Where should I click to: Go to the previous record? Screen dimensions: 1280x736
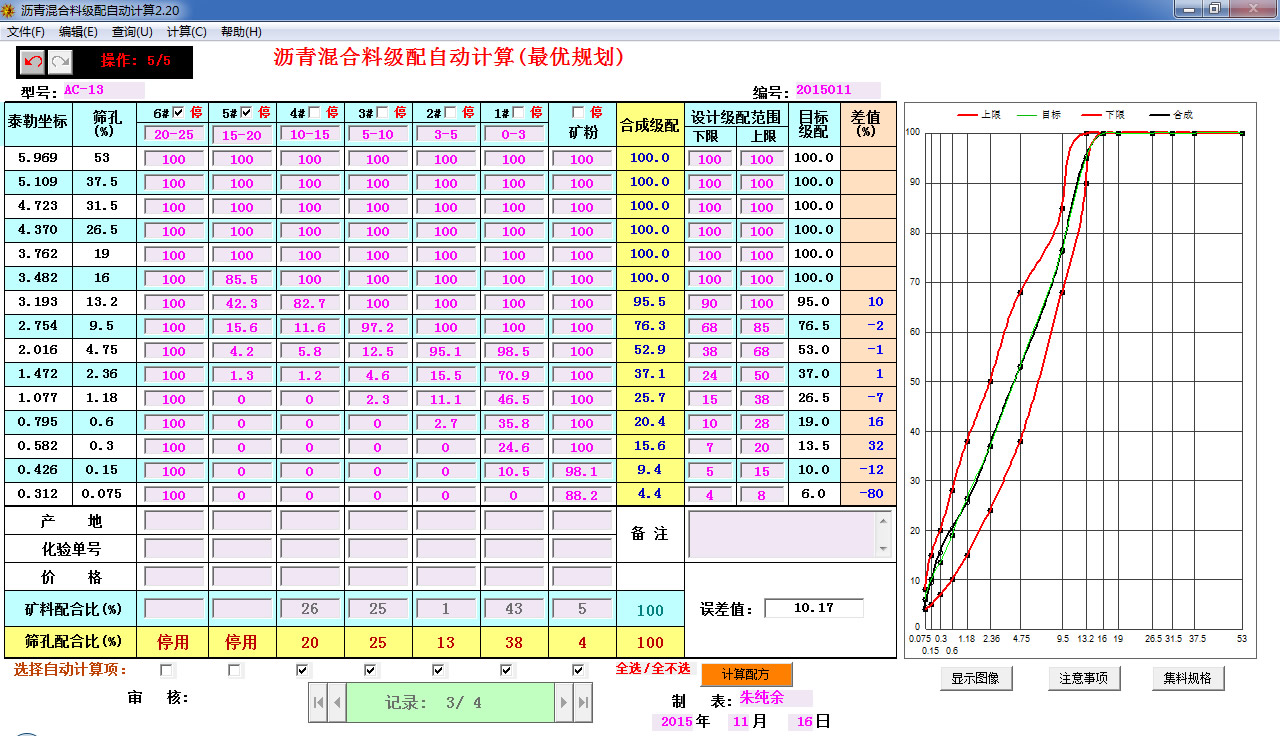click(337, 703)
